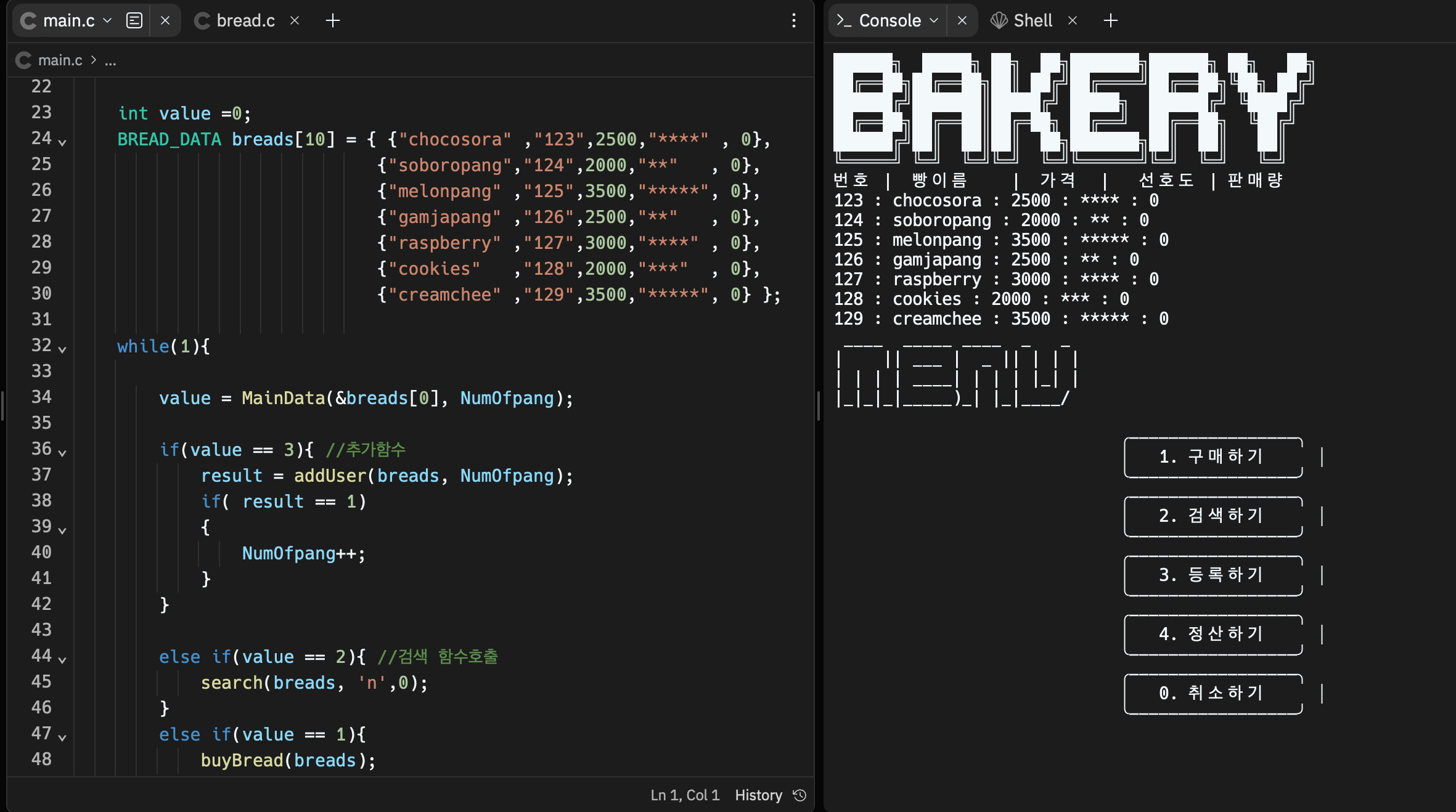The width and height of the screenshot is (1456, 812).
Task: Close the Console tab
Action: click(962, 20)
